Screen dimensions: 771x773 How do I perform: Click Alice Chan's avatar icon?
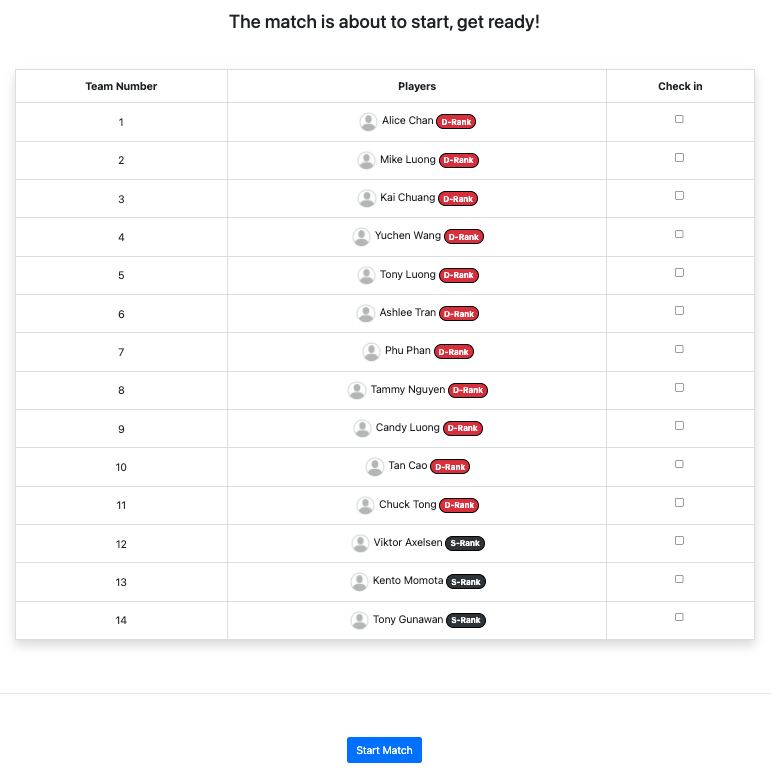tap(368, 122)
